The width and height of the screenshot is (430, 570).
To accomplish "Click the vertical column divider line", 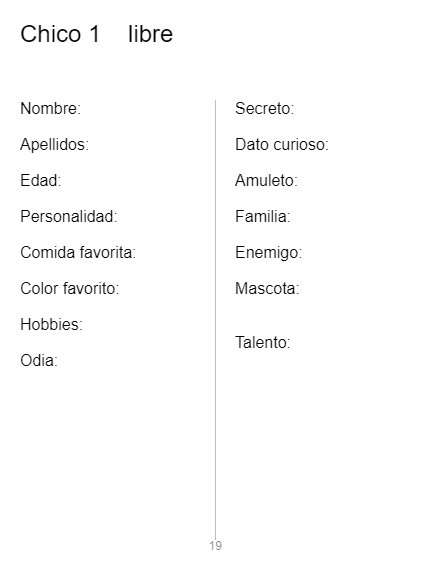I will (x=215, y=318).
